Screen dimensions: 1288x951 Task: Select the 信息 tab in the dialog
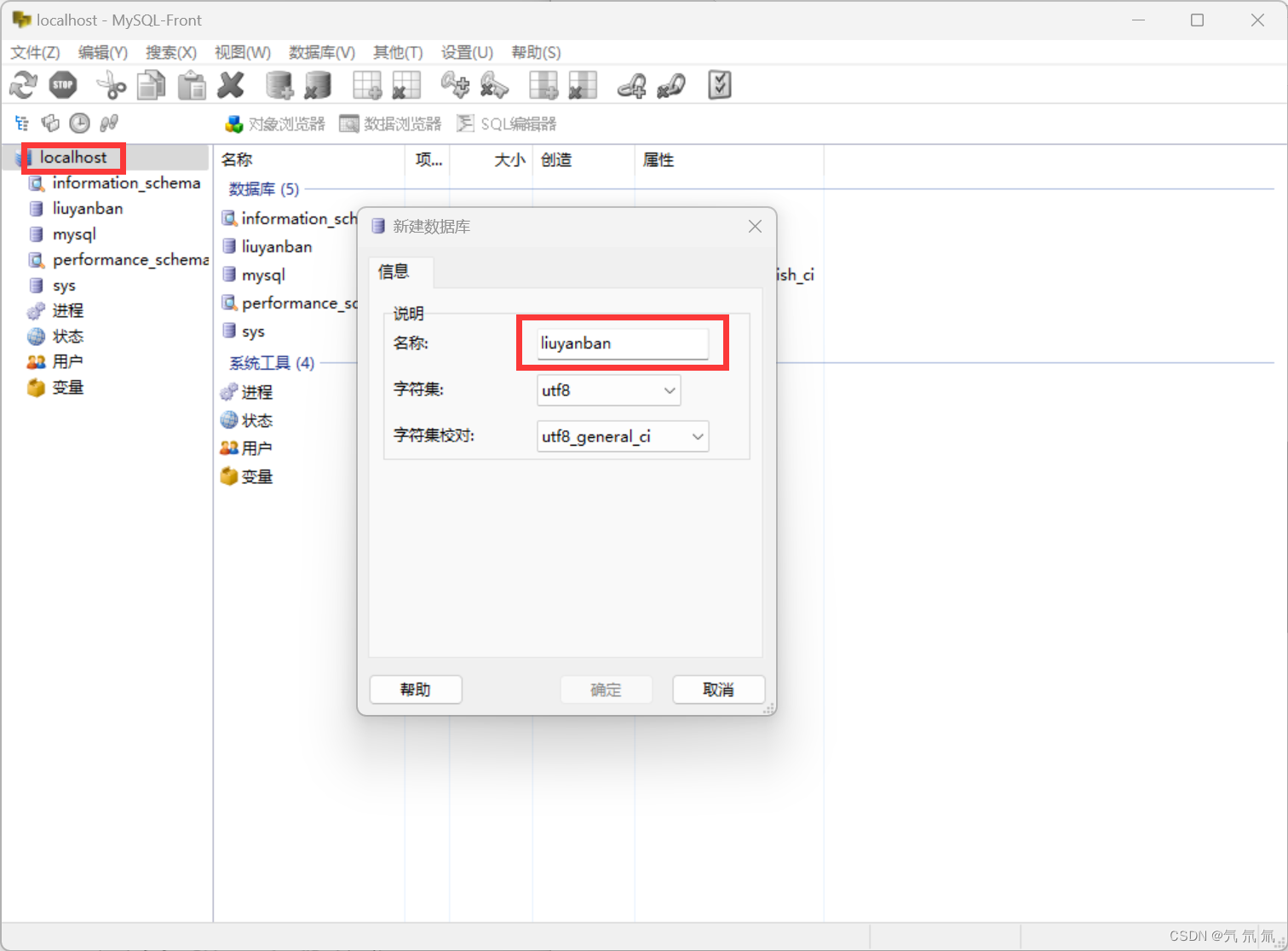pos(400,272)
